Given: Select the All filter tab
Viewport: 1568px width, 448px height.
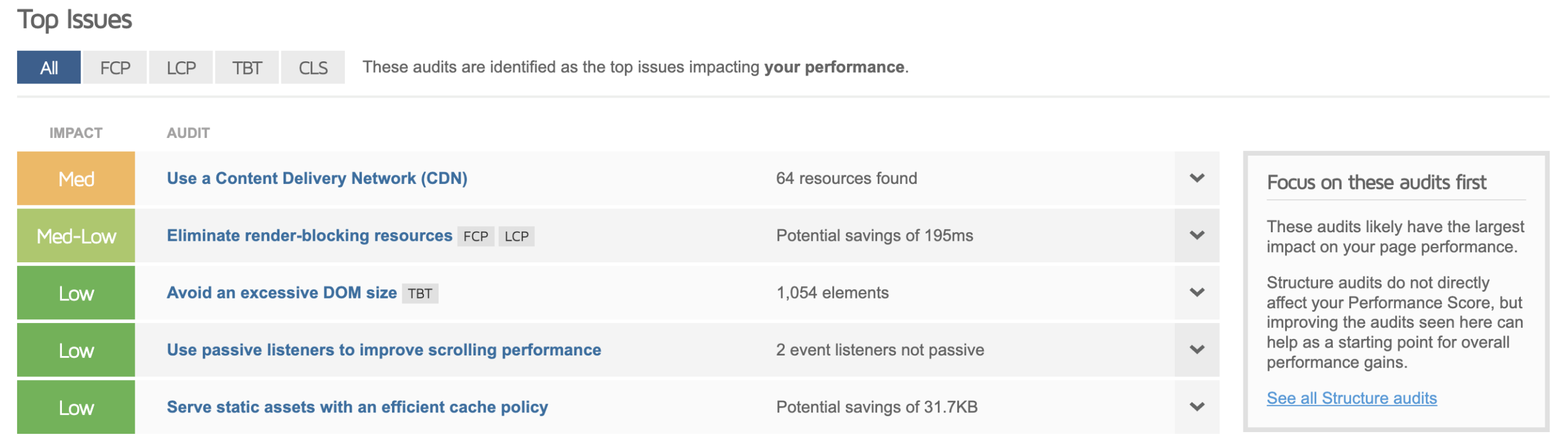Looking at the screenshot, I should (x=49, y=67).
